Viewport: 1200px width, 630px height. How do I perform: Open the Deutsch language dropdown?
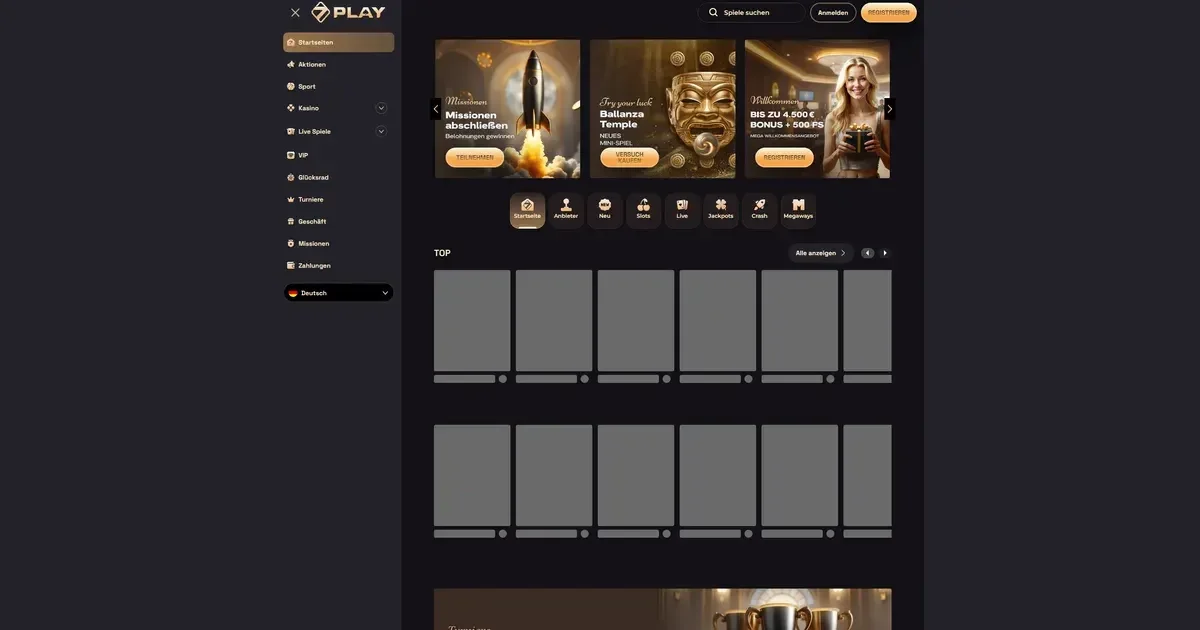[x=338, y=293]
